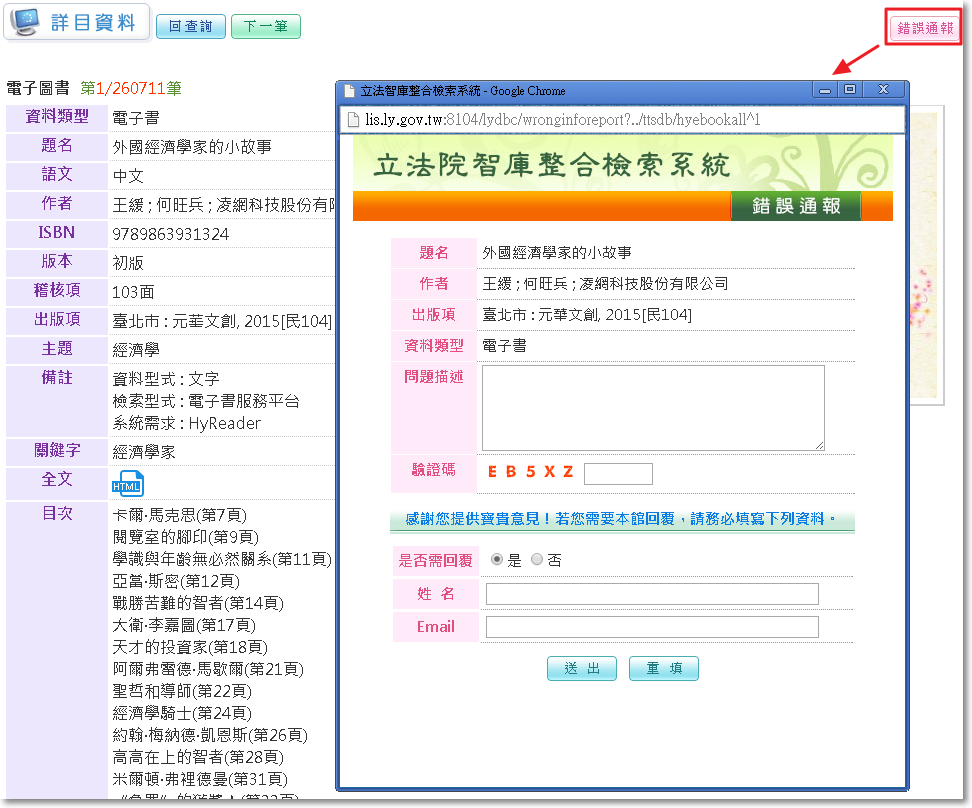
Task: Focus the Email input field
Action: click(652, 627)
